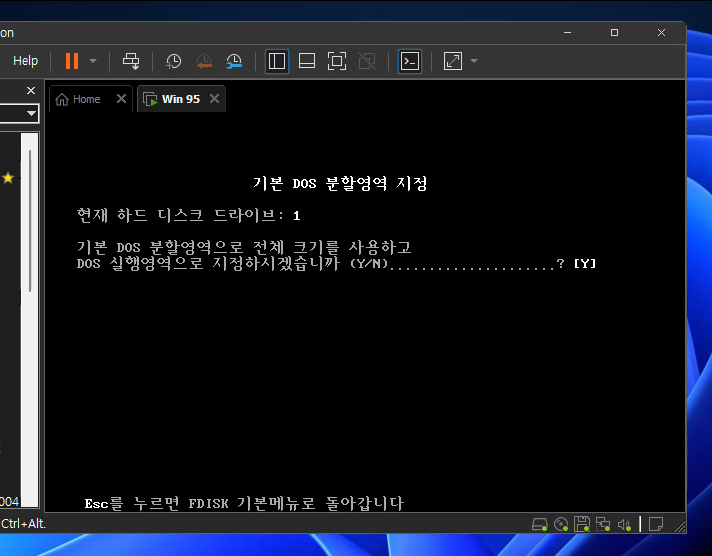
Task: Pause the virtual machine
Action: (72, 61)
